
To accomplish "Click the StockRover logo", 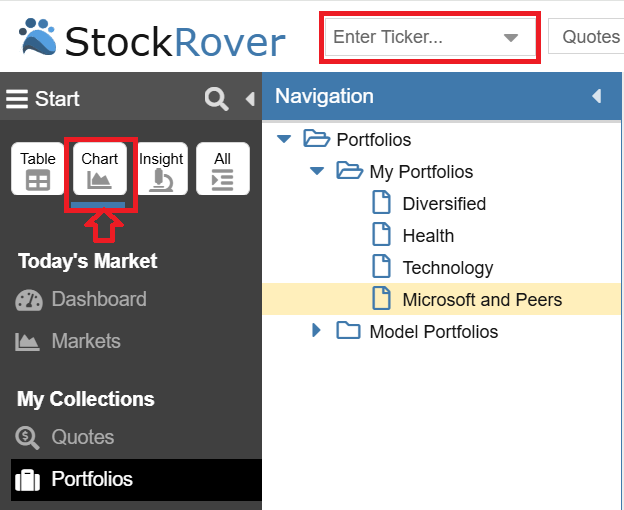I will coord(150,40).
